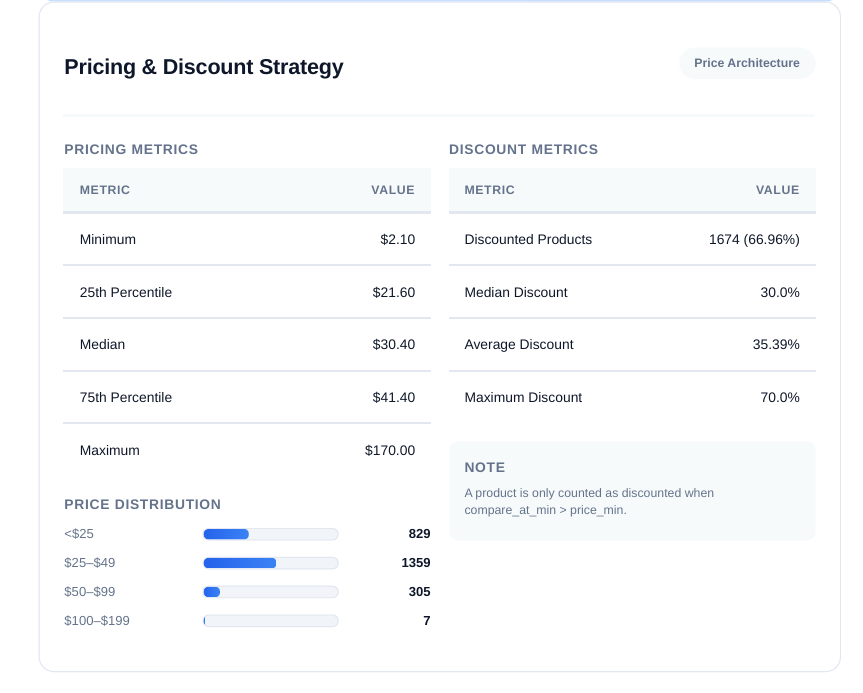This screenshot has height=693, width=863.
Task: Select the Average Discount row
Action: coord(632,345)
